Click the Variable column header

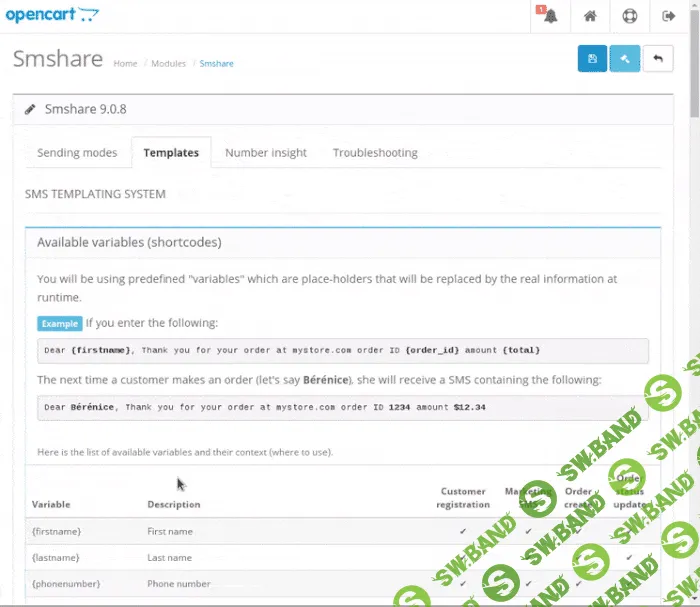(51, 504)
